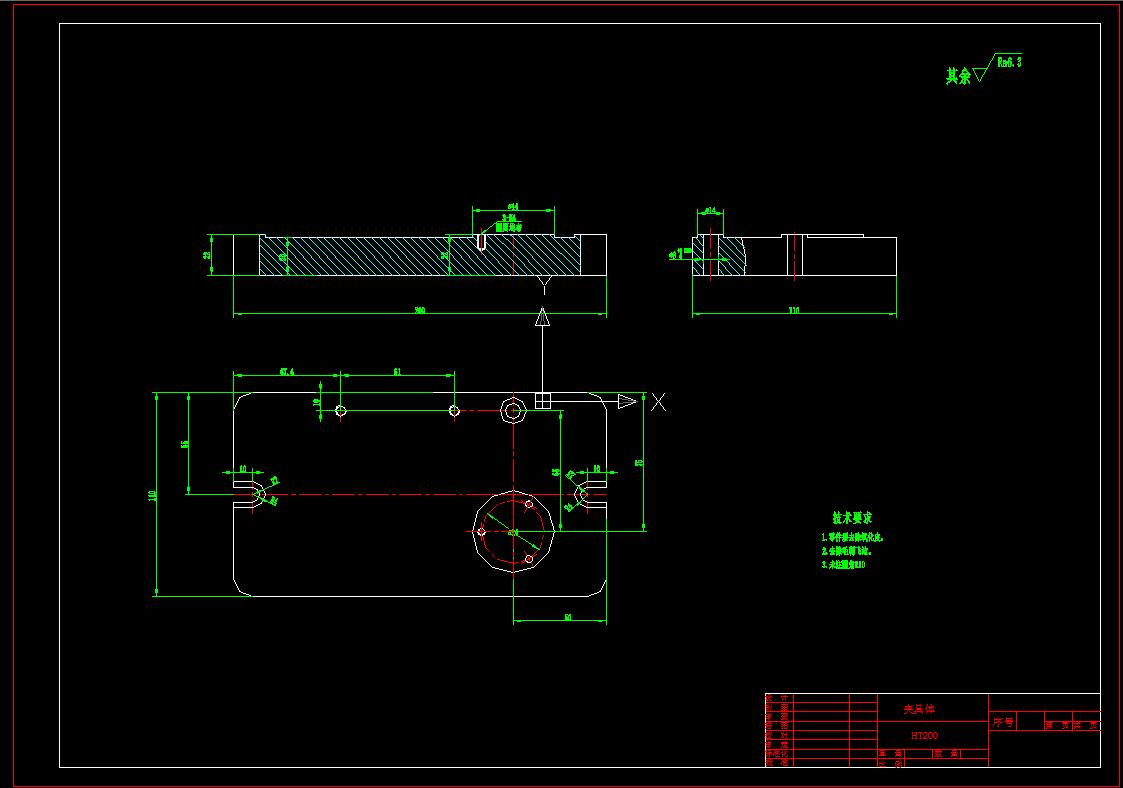
Task: Click the "夹具体" title block name
Action: click(919, 709)
